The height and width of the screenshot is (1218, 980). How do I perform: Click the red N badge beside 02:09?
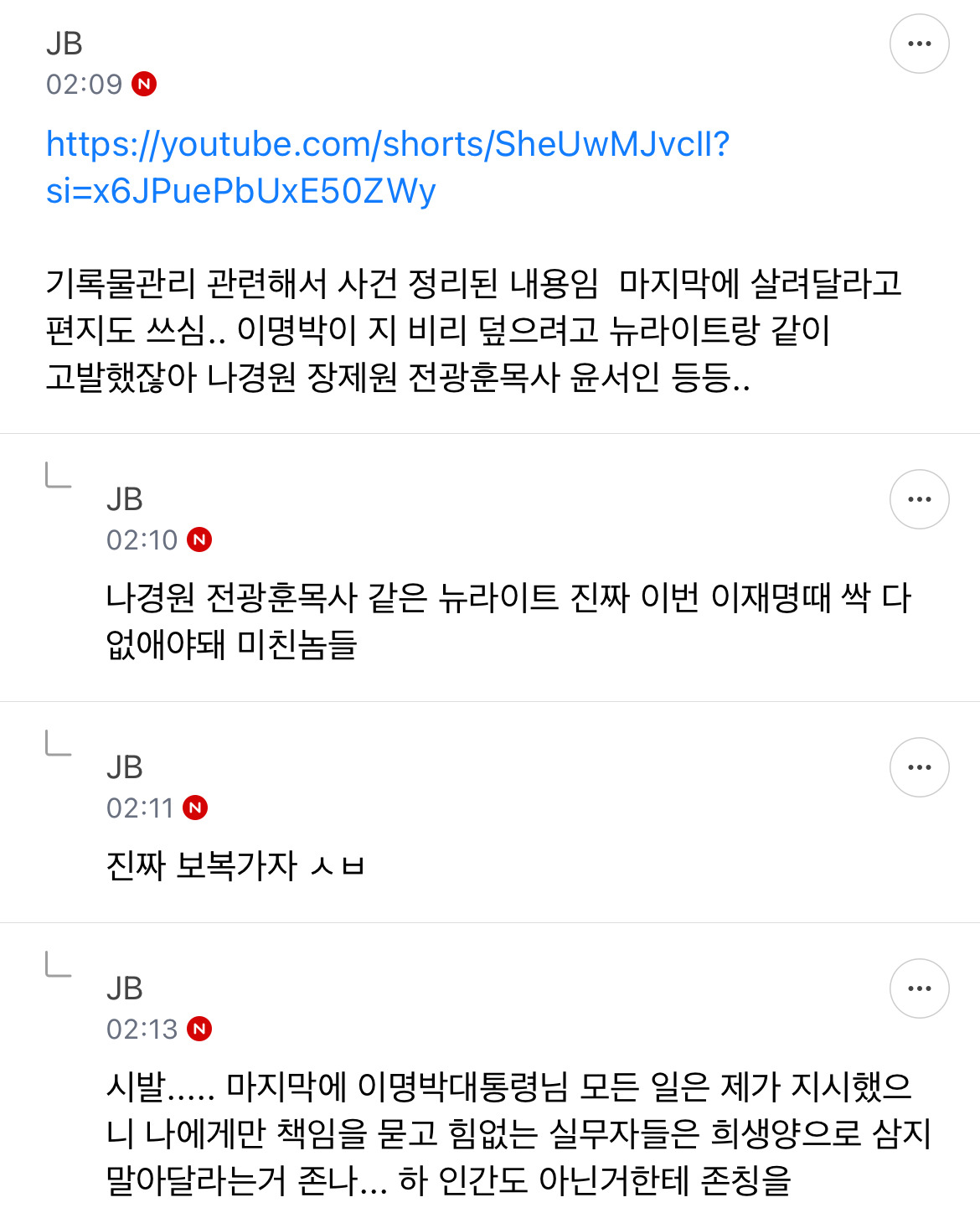tap(144, 84)
